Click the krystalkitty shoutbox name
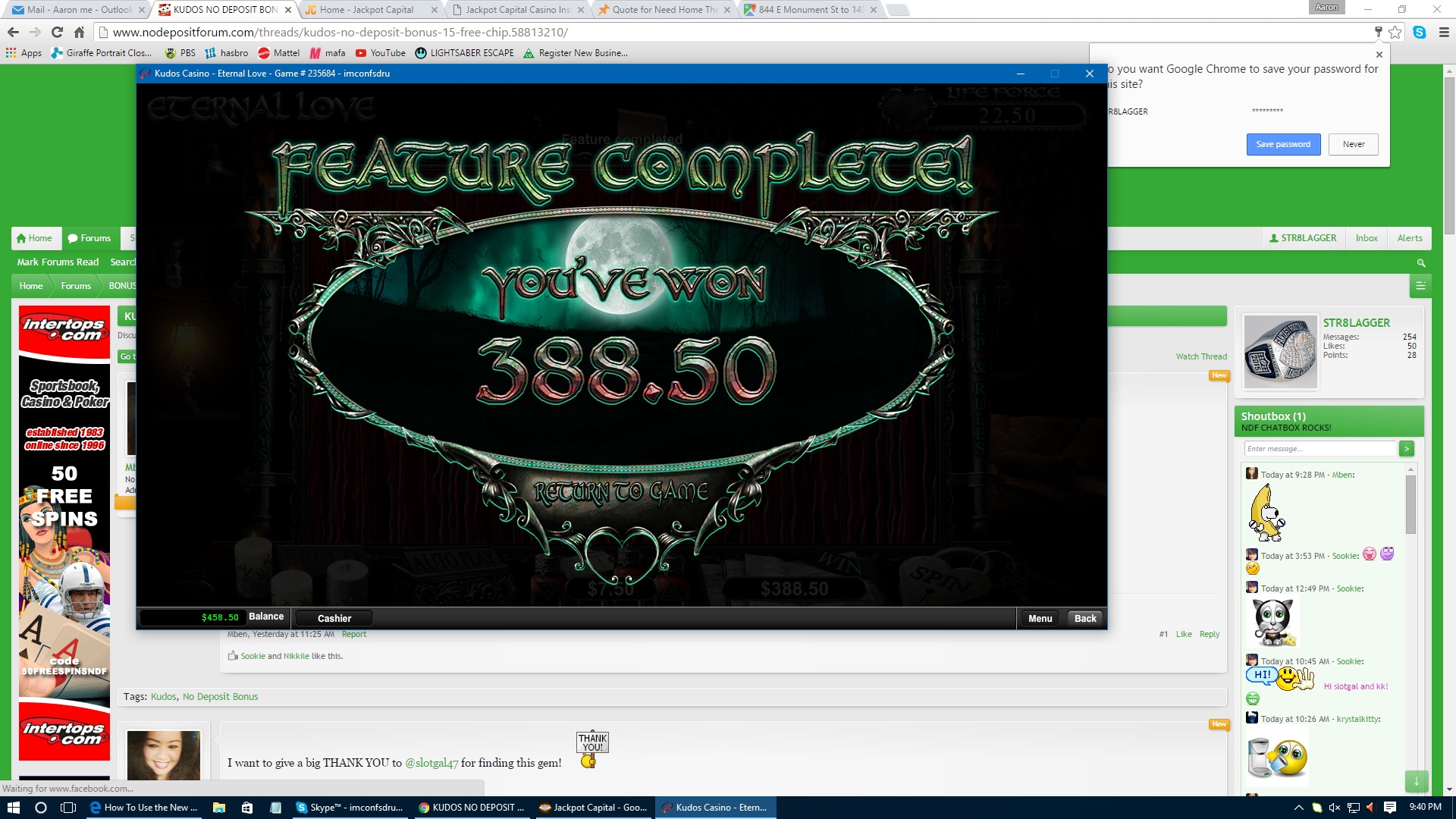1456x819 pixels. [1357, 720]
